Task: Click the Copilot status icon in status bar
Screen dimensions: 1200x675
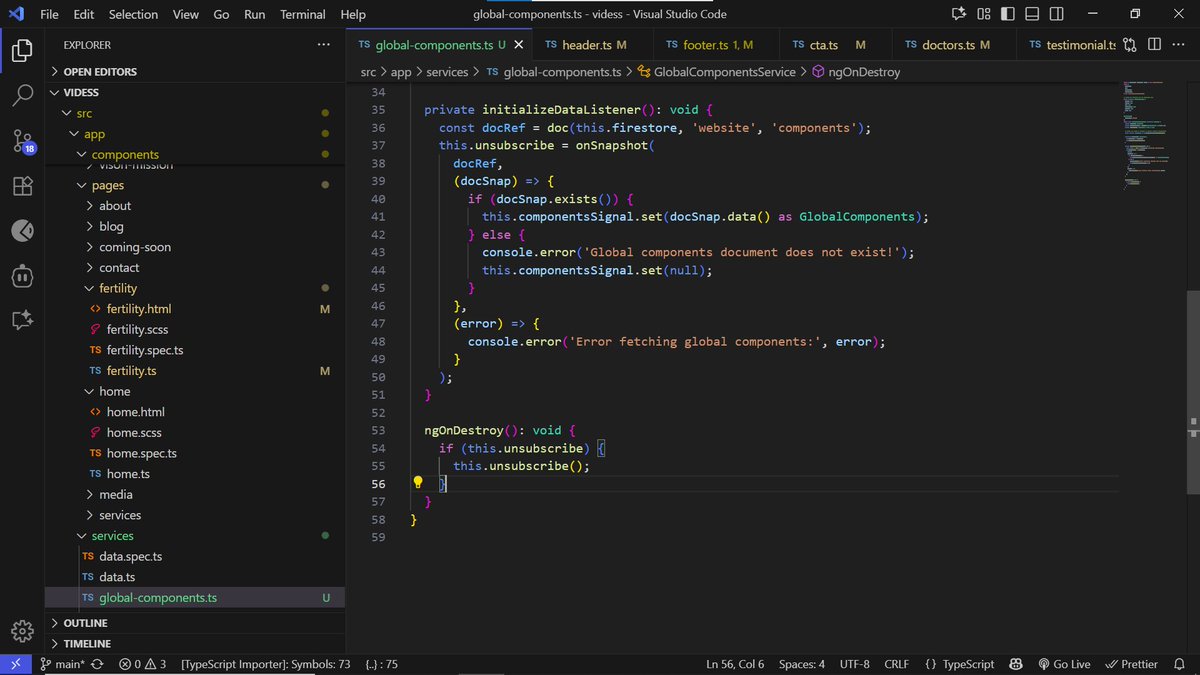Action: [x=1016, y=664]
